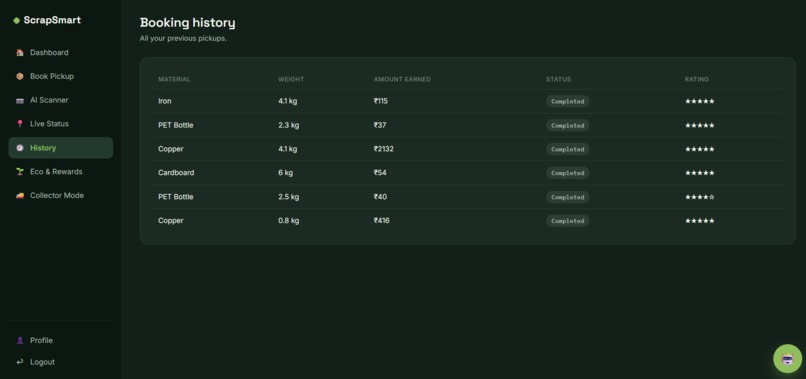The image size is (806, 379).
Task: Click Completed badge in ₹37 row
Action: 567,125
